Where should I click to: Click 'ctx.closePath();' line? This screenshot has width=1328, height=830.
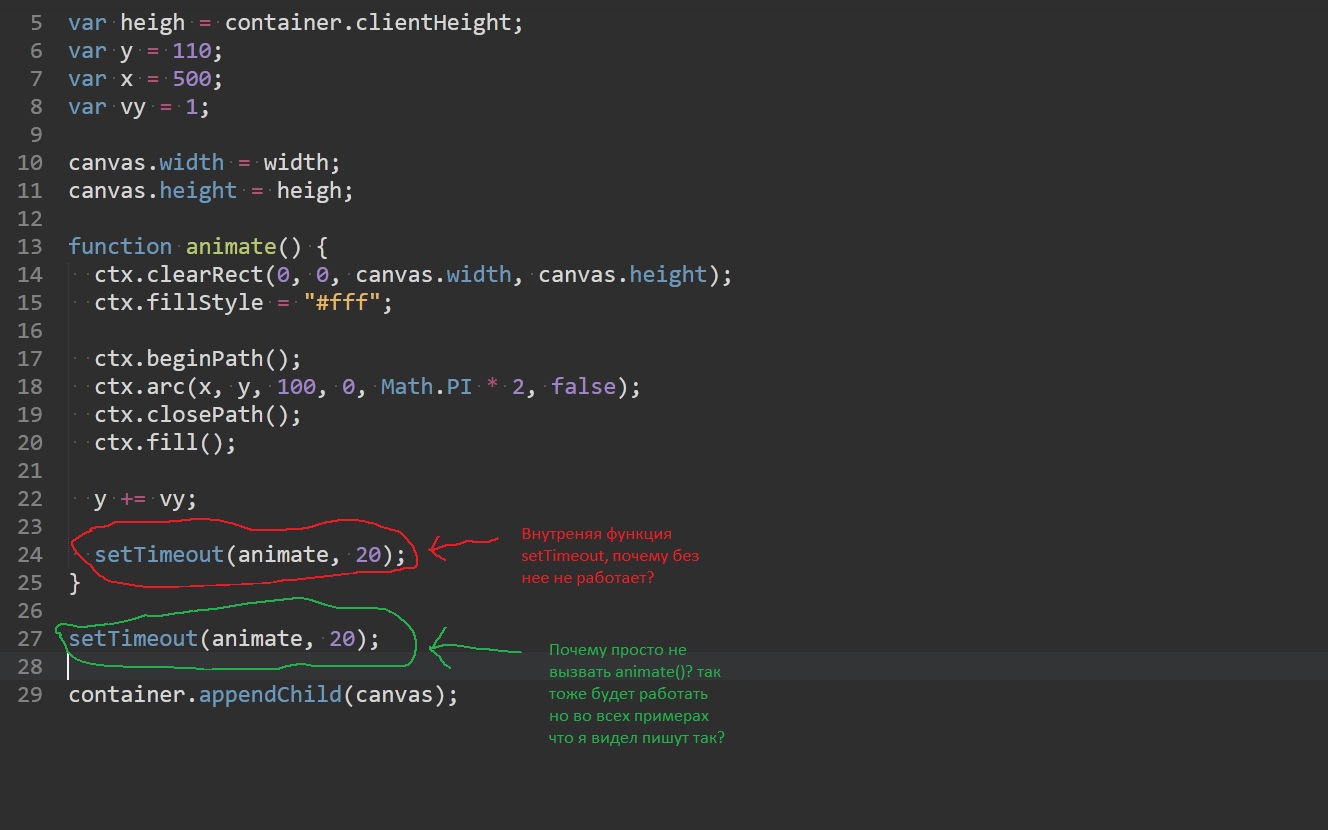198,415
